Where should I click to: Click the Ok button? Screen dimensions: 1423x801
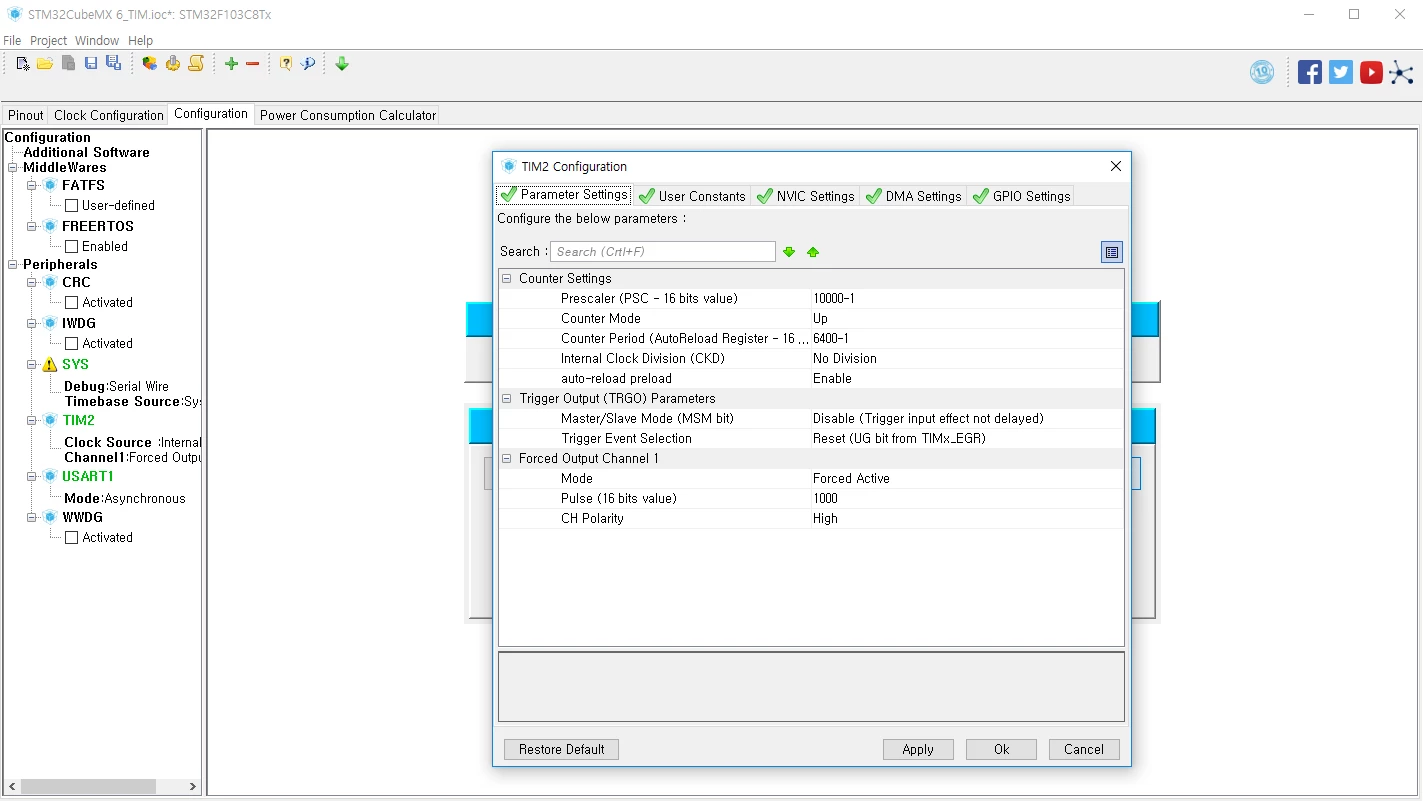pos(1001,750)
